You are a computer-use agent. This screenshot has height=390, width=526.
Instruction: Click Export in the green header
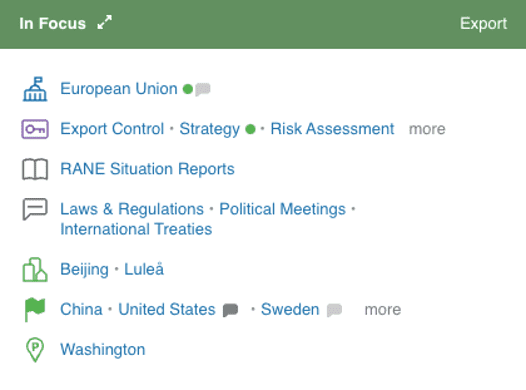click(x=483, y=23)
